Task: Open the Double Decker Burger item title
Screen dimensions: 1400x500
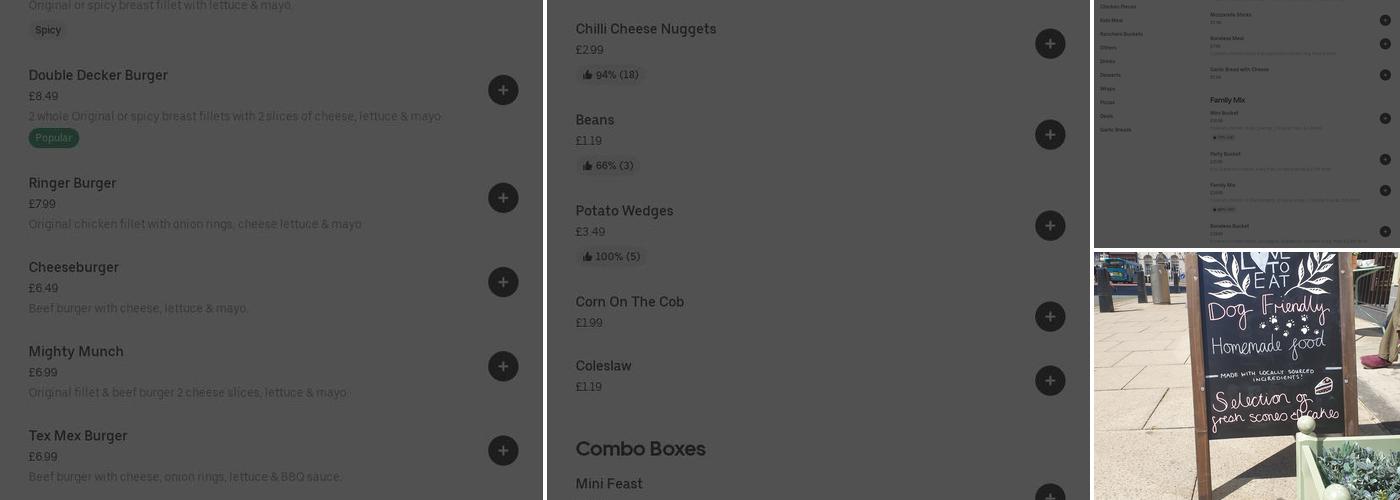Action: (98, 75)
